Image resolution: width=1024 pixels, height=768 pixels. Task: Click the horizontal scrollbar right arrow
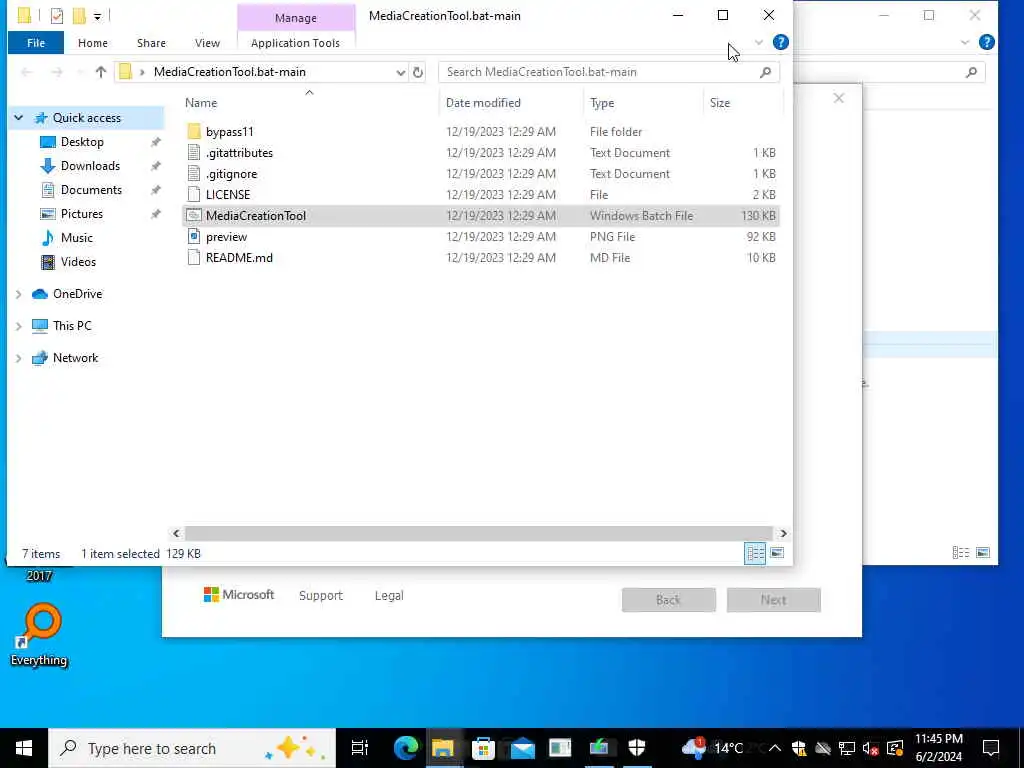tap(783, 534)
